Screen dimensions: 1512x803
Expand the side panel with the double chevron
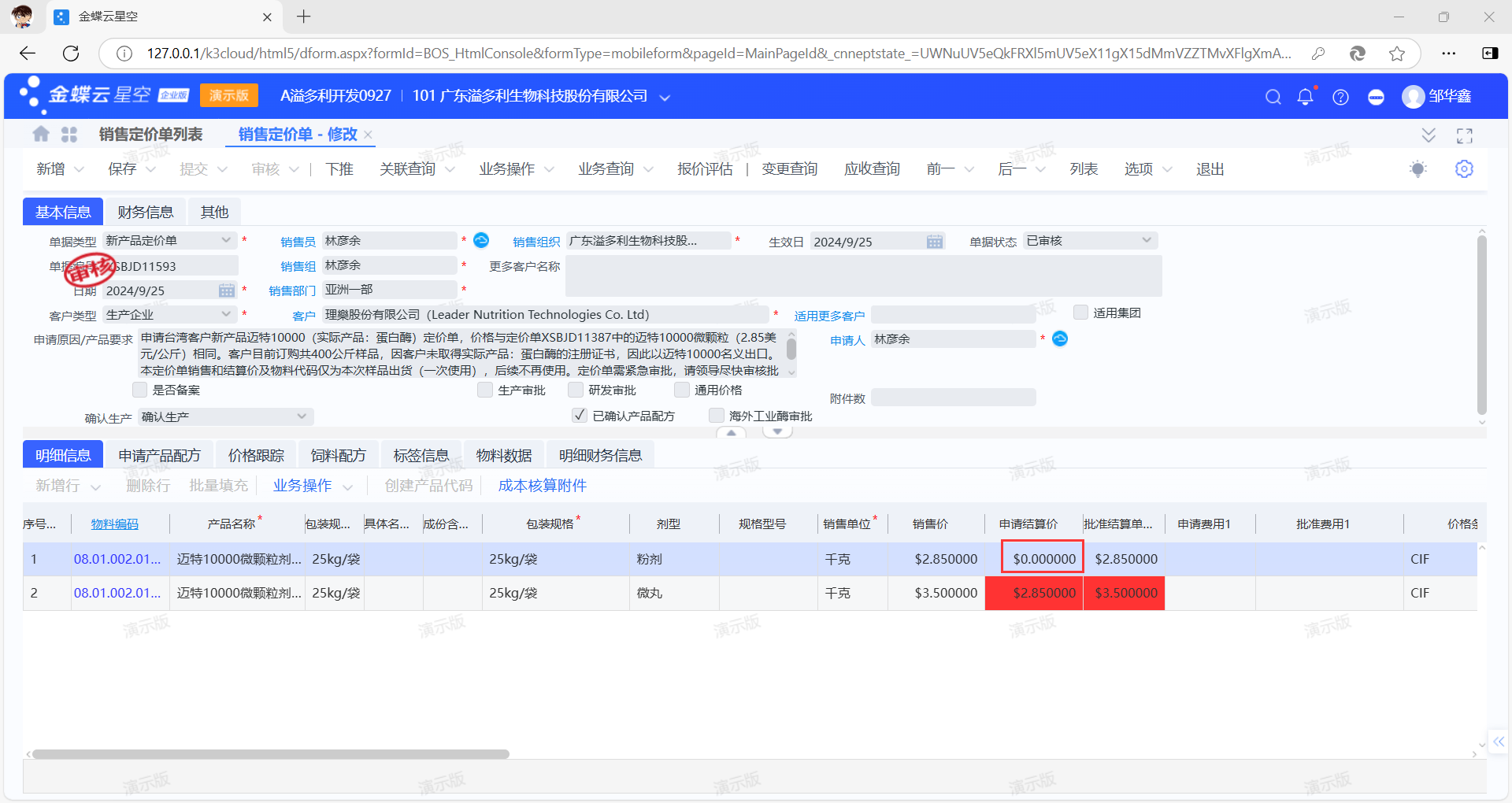click(1499, 742)
